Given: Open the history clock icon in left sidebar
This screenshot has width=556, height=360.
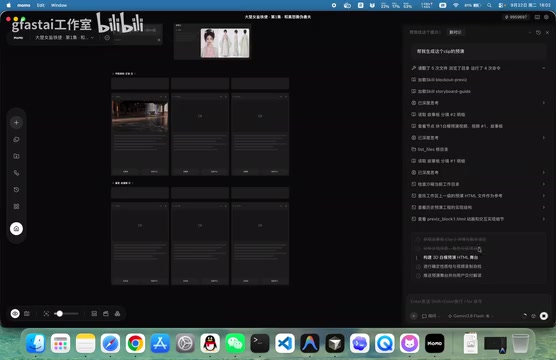Looking at the screenshot, I should pos(16,190).
